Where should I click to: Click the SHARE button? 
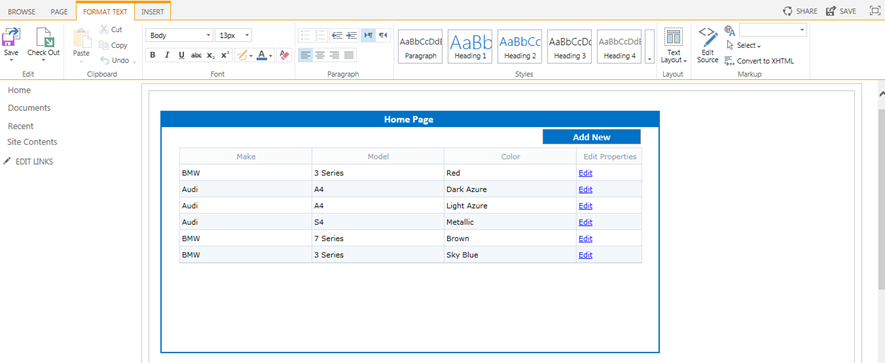coord(799,11)
